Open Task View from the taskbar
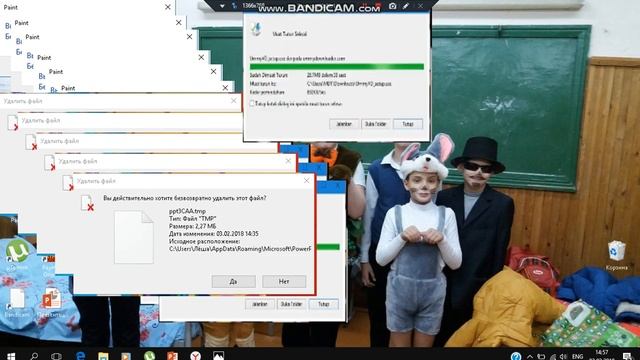 (56, 356)
